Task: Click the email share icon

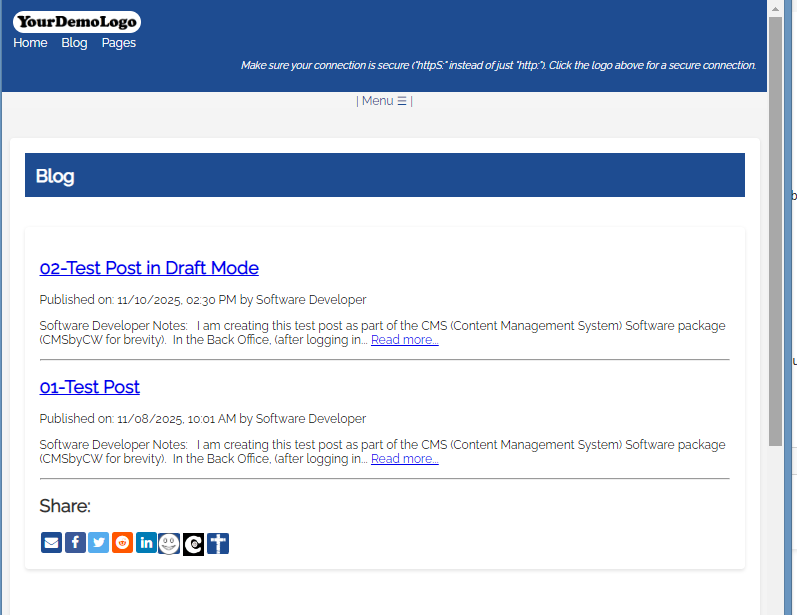Action: point(51,543)
